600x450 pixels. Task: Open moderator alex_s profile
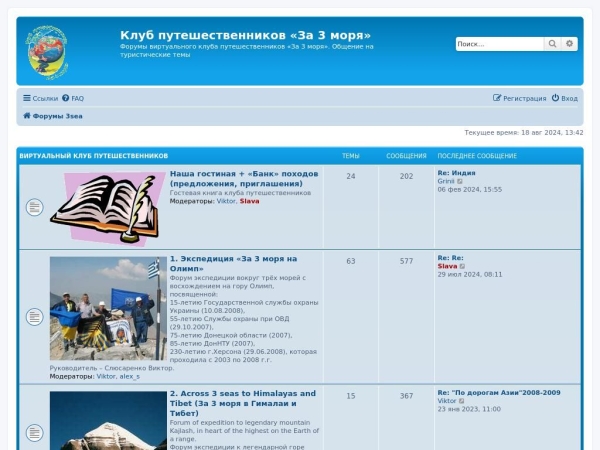click(129, 377)
